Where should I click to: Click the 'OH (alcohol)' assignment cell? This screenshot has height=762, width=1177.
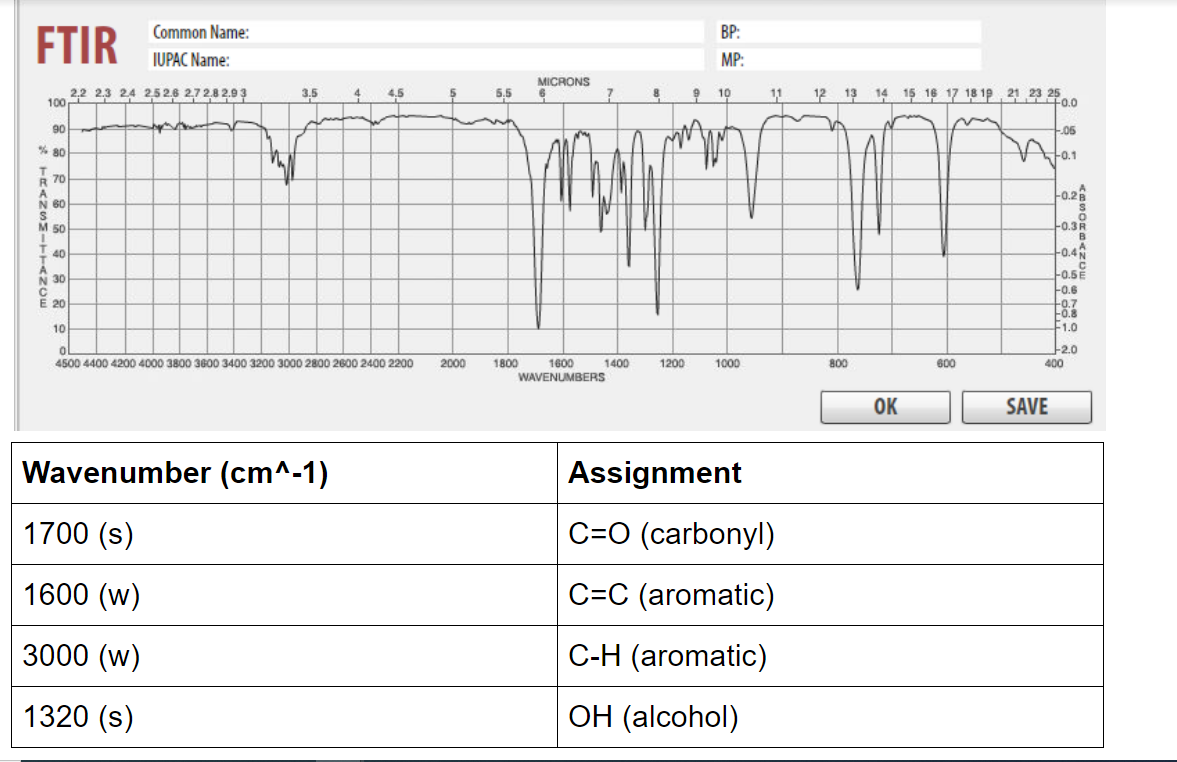coord(830,717)
